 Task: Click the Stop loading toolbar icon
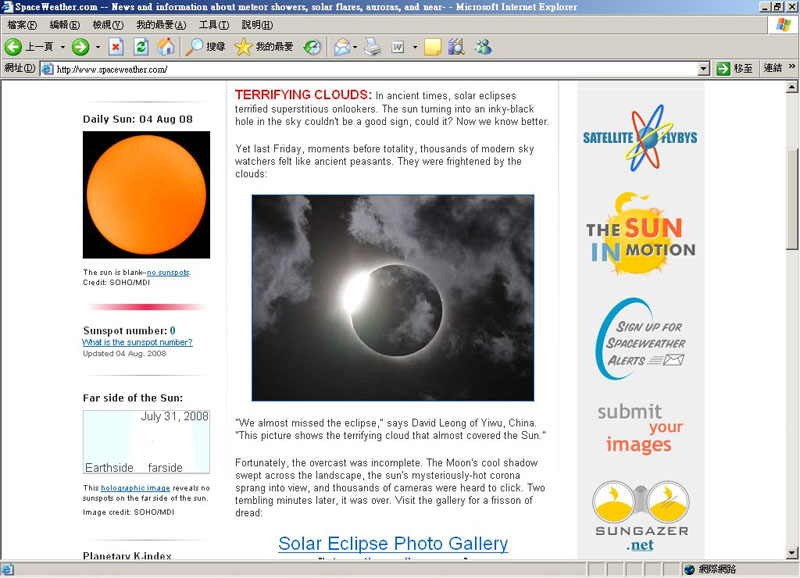(116, 47)
